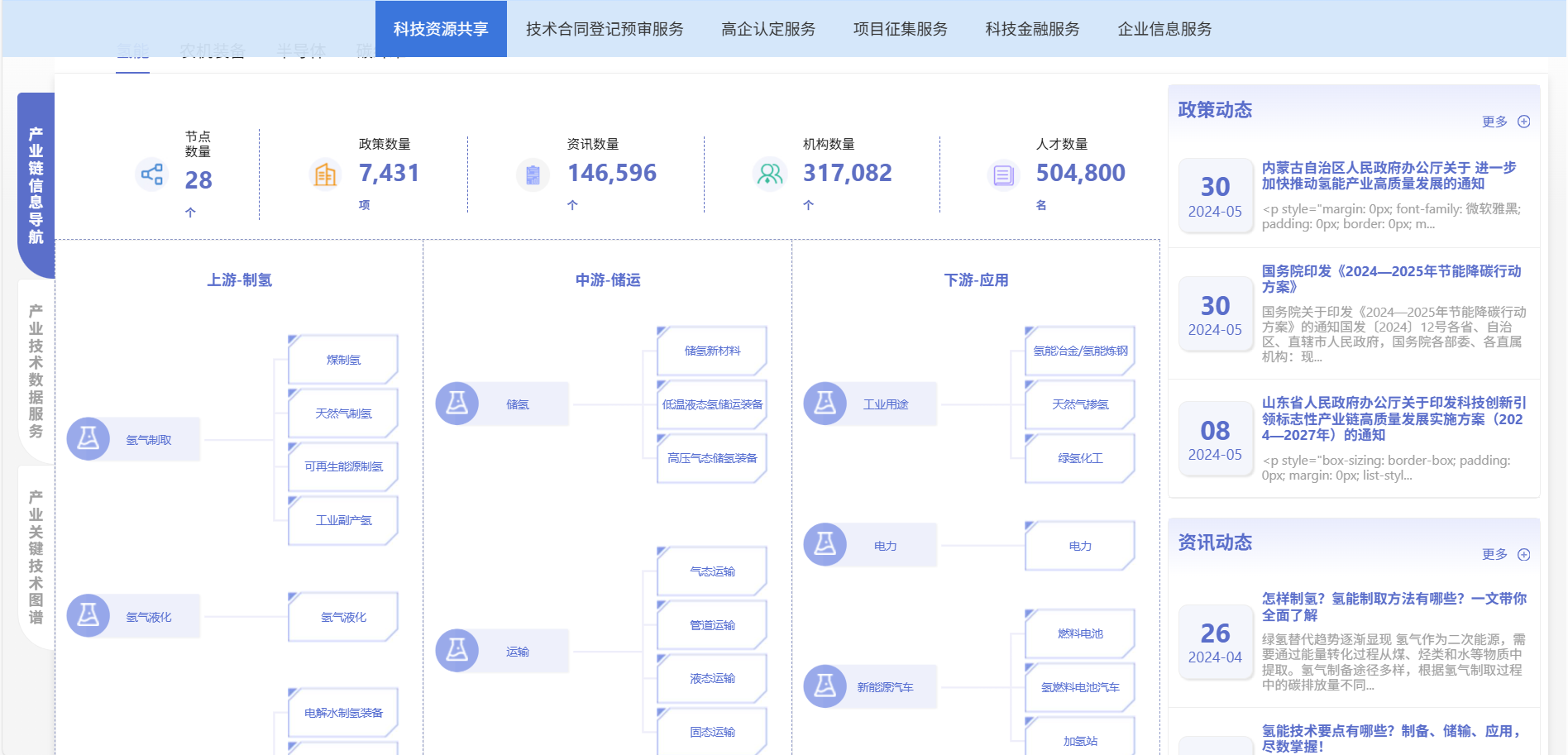Click the 低温液态氢储运装备 node
This screenshot has height=755, width=1568.
click(x=712, y=404)
